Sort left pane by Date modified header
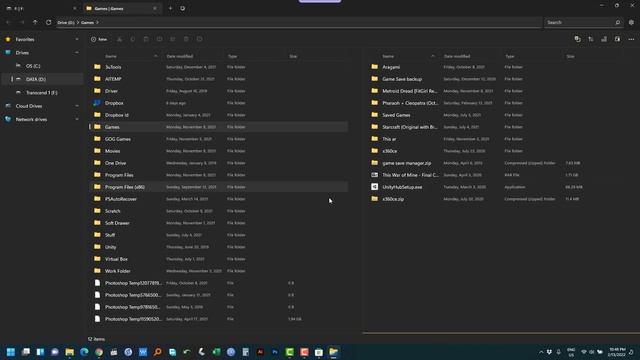 click(180, 56)
